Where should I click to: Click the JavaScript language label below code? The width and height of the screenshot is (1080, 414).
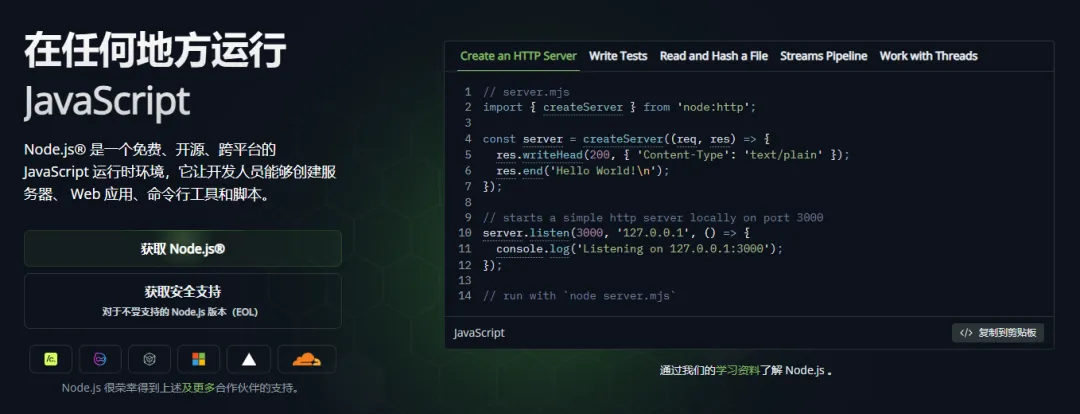479,333
